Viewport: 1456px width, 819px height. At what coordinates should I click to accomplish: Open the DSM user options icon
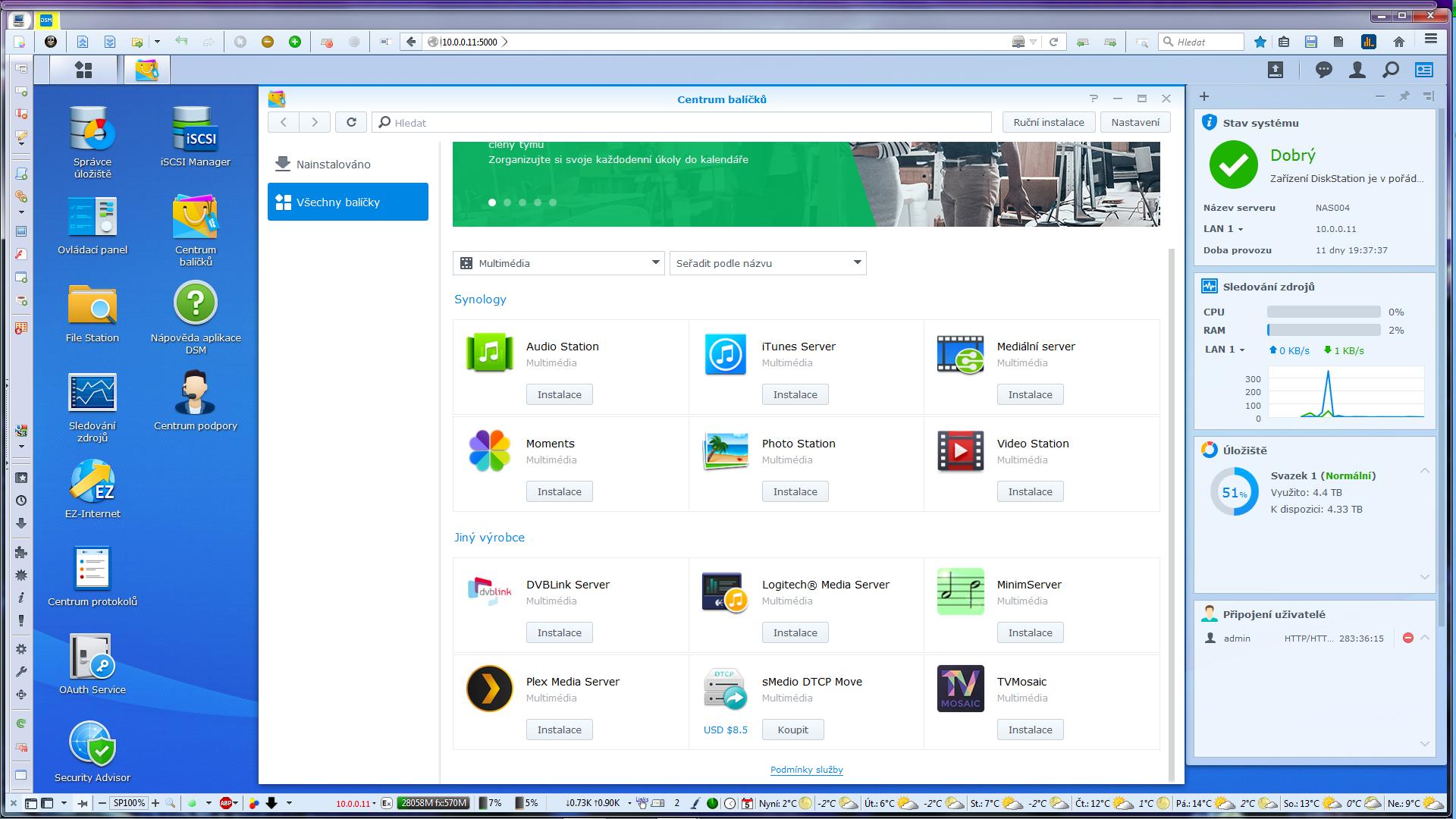[x=1357, y=70]
